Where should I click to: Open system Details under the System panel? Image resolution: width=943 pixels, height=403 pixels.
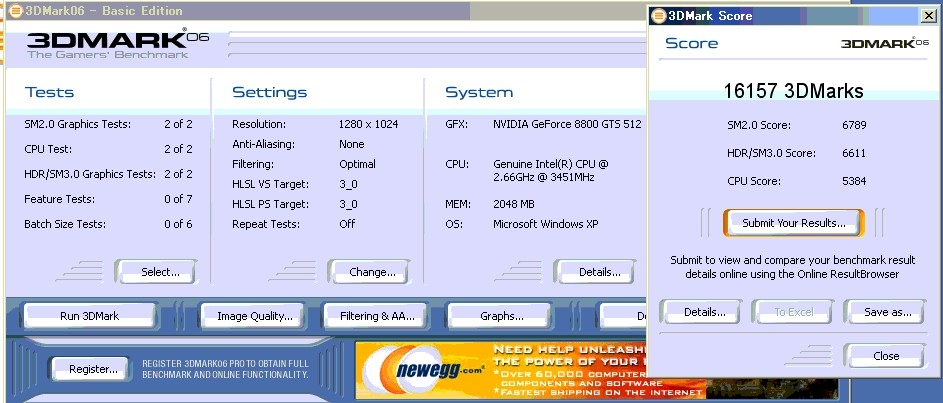coord(595,272)
